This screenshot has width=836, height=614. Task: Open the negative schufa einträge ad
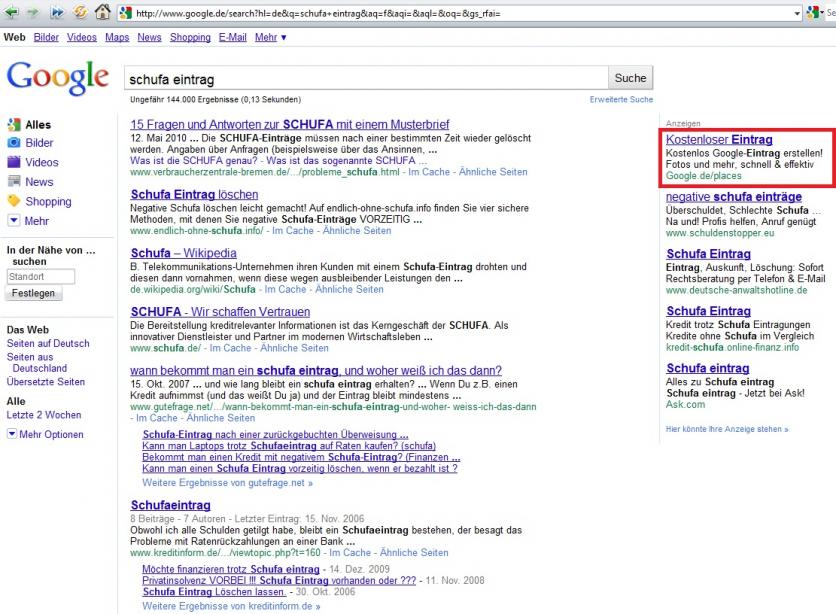(x=734, y=197)
